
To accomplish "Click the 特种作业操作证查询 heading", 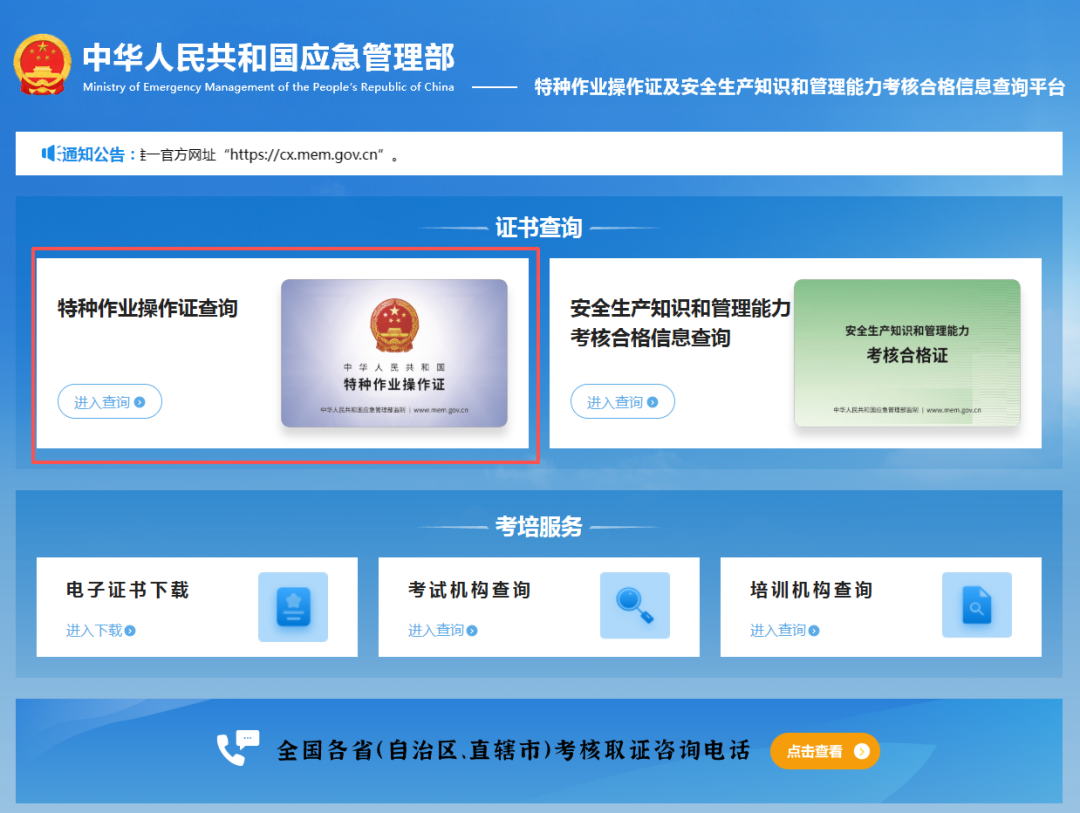I will [x=148, y=308].
